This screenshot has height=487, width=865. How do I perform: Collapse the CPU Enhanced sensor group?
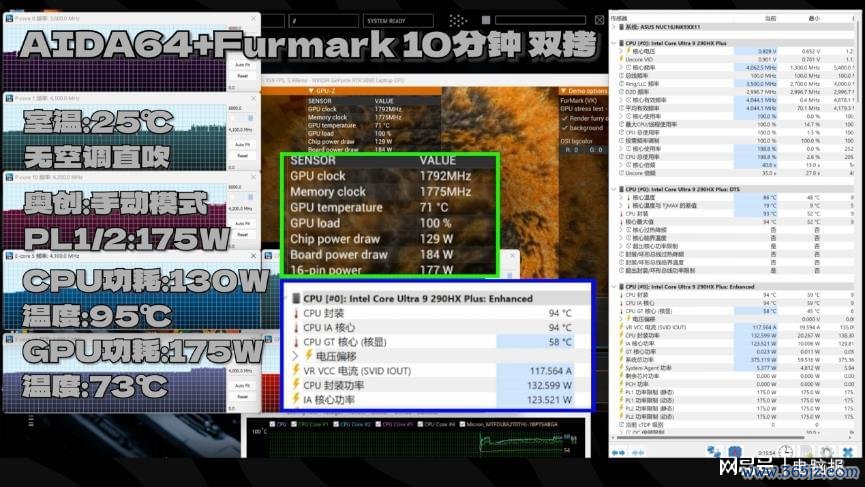614,287
